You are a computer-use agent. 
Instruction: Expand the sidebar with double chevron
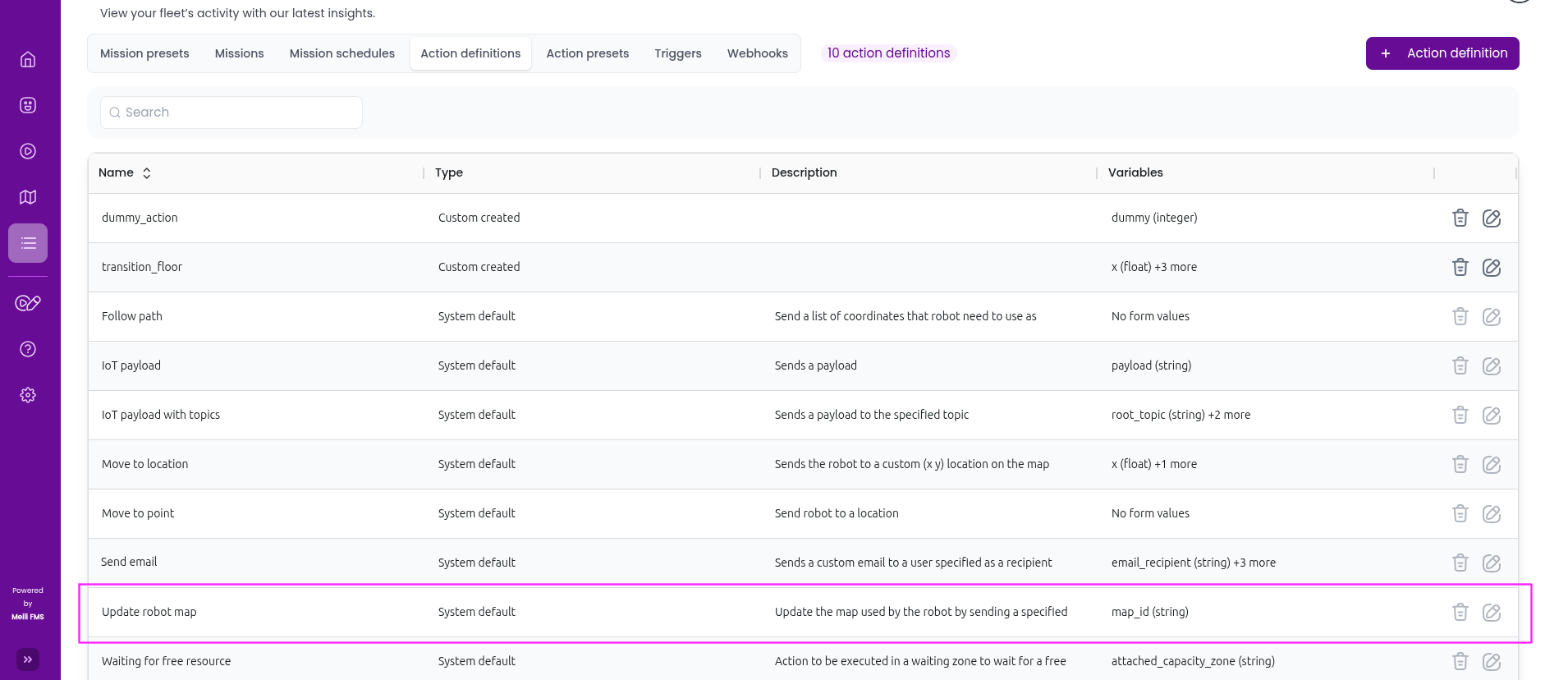[x=28, y=659]
